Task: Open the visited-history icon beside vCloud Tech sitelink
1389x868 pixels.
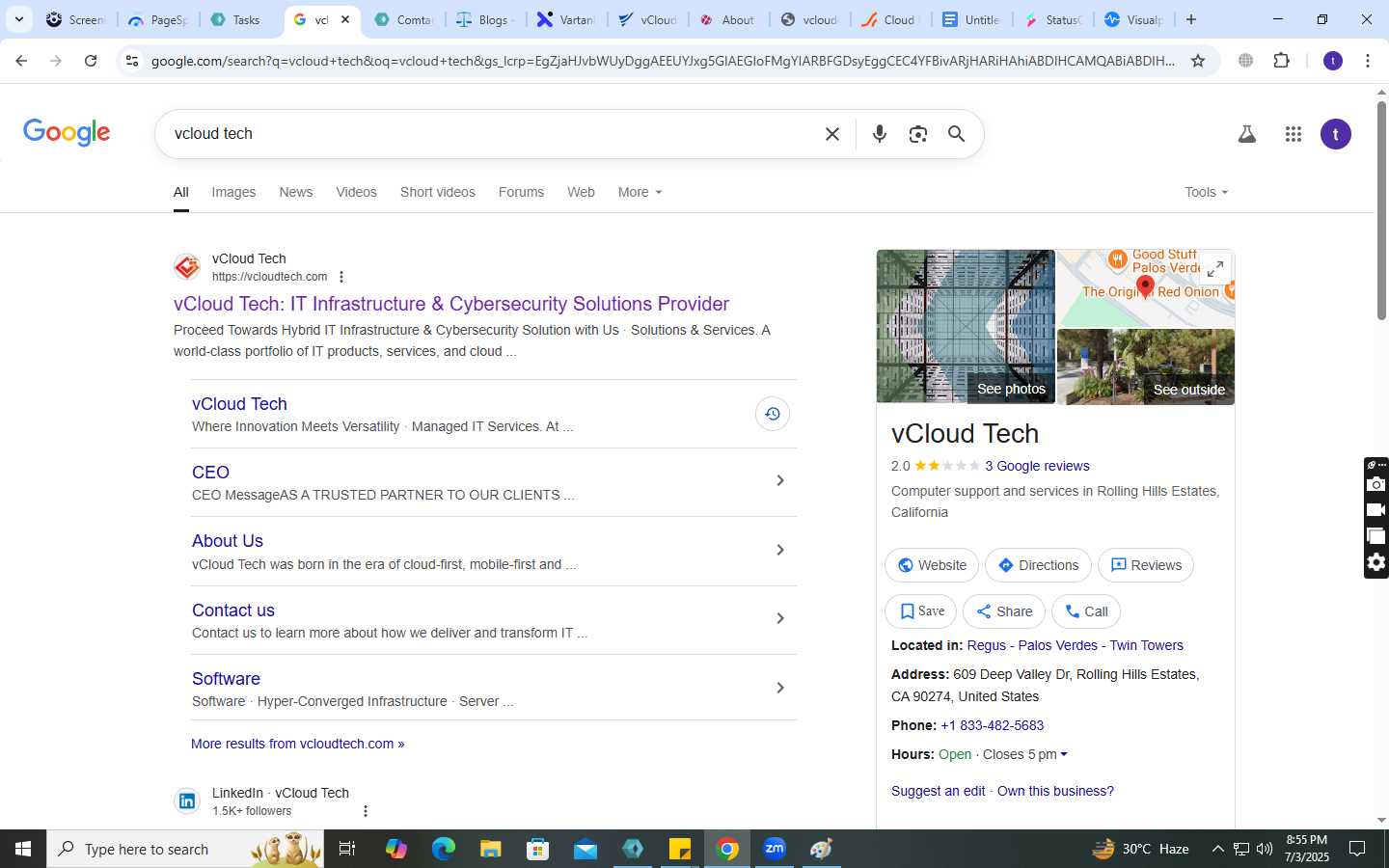Action: coord(773,414)
